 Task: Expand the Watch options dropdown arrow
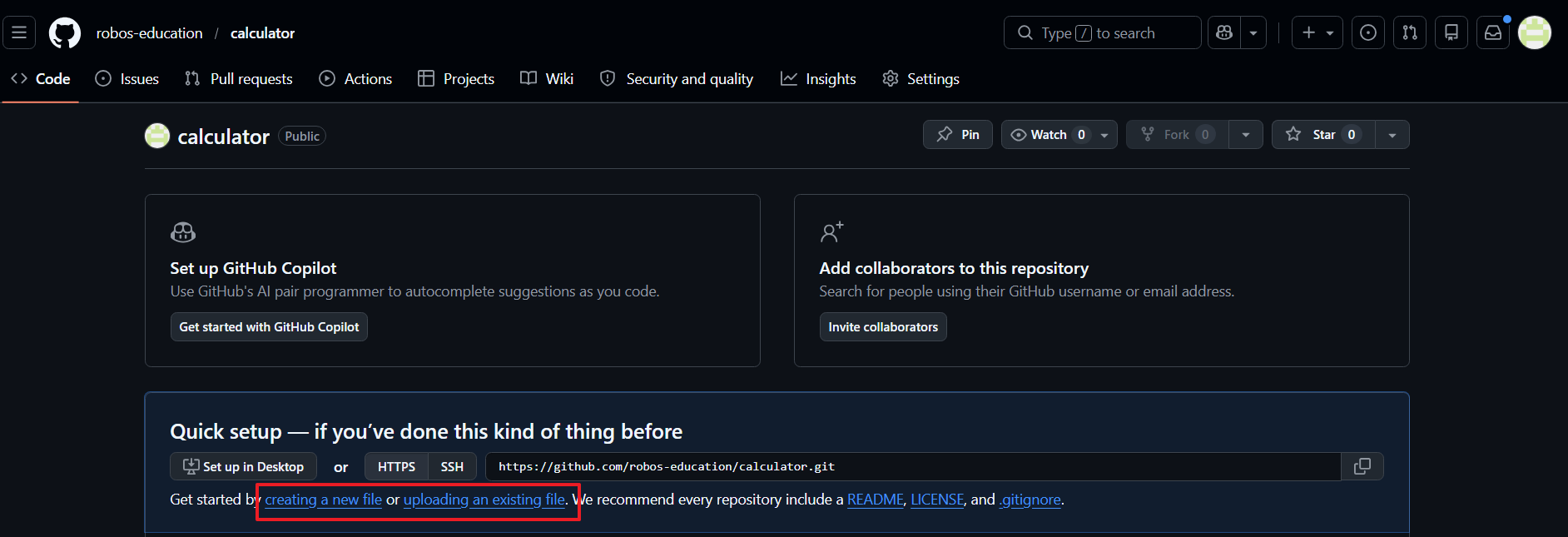pyautogui.click(x=1104, y=135)
